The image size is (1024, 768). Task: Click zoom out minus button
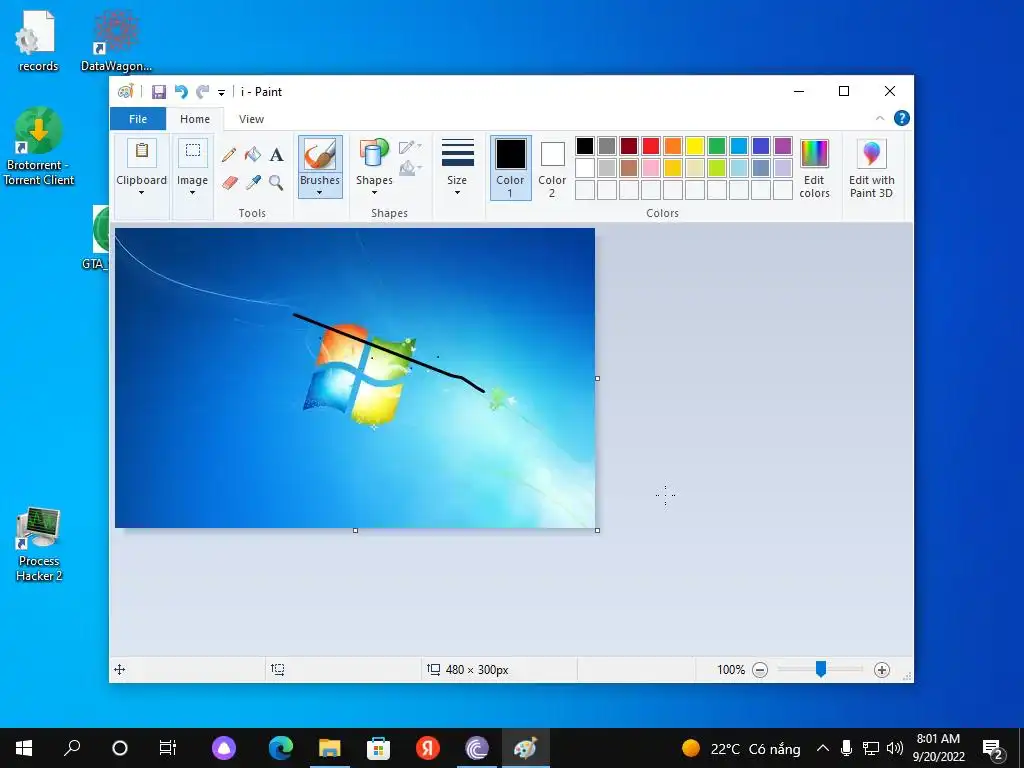760,669
